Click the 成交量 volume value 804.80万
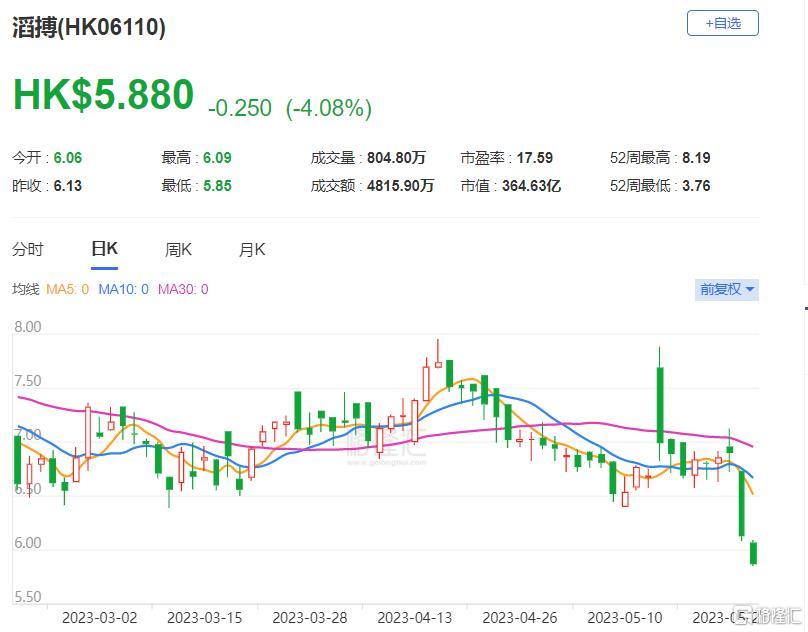 tap(396, 158)
